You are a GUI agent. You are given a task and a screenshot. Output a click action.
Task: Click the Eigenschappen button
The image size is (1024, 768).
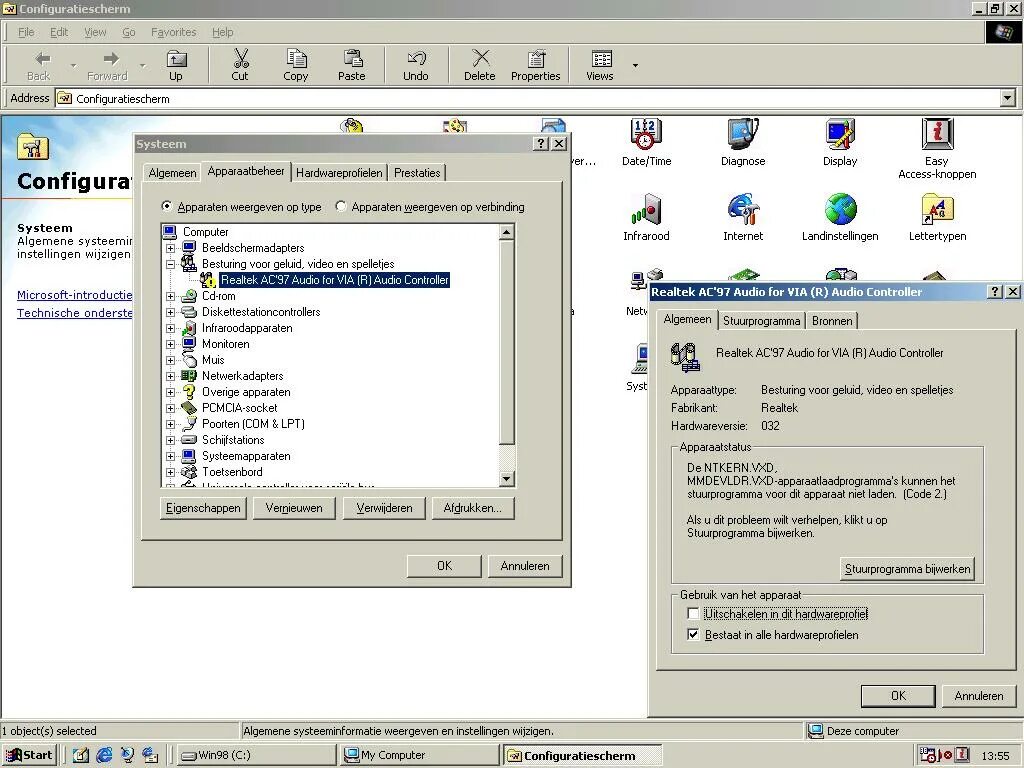pyautogui.click(x=203, y=508)
